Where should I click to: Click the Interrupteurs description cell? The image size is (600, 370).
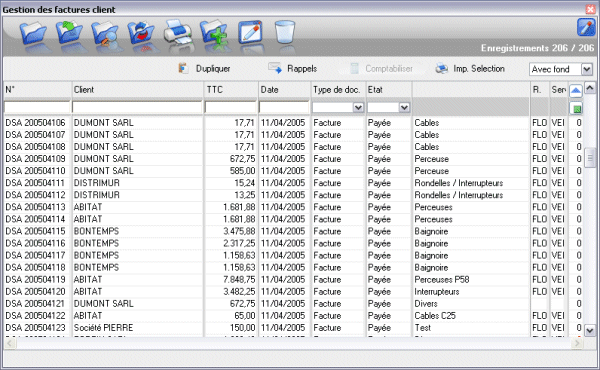tap(437, 292)
